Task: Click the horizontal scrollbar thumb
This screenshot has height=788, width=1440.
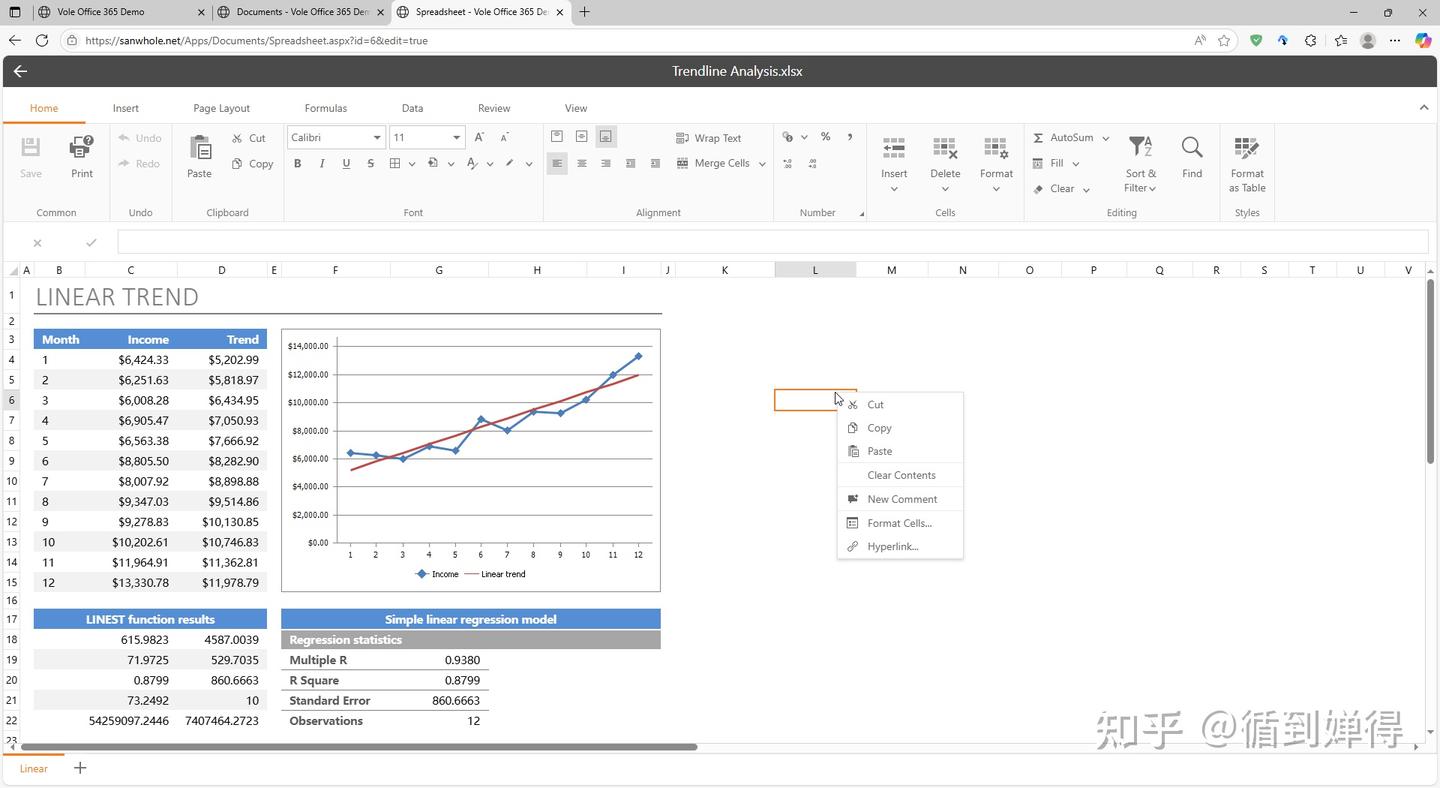Action: (x=359, y=747)
